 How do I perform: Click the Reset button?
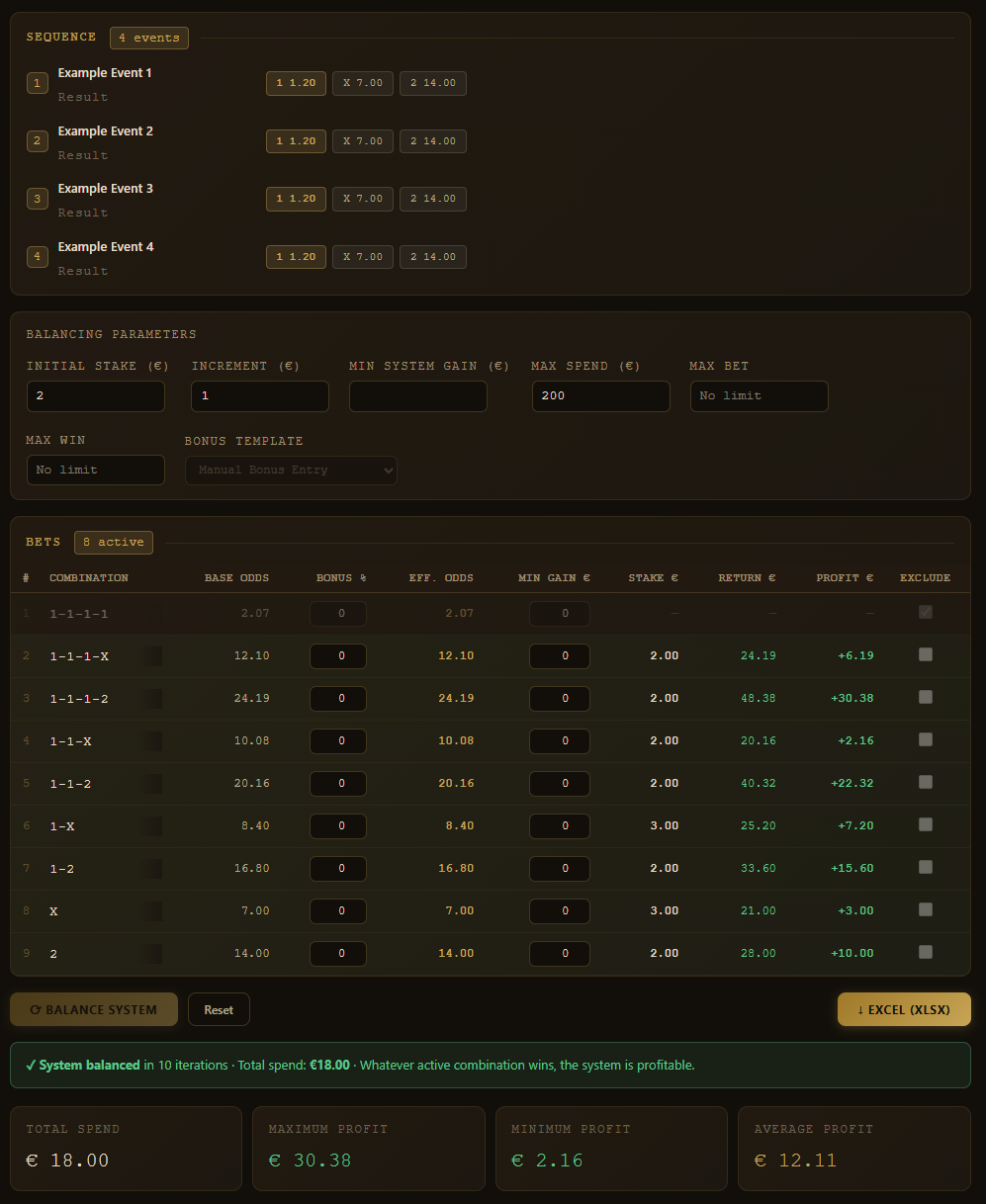219,1009
